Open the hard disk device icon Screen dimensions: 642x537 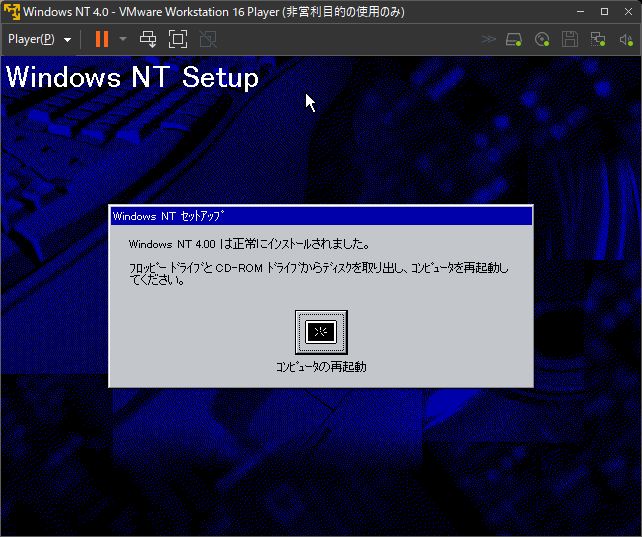514,40
